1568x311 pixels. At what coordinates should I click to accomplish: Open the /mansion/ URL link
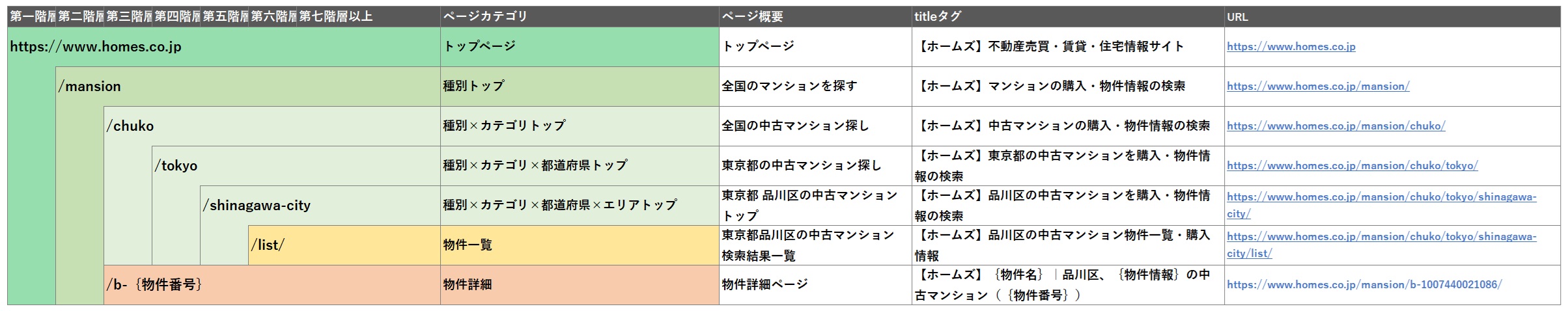(1318, 87)
